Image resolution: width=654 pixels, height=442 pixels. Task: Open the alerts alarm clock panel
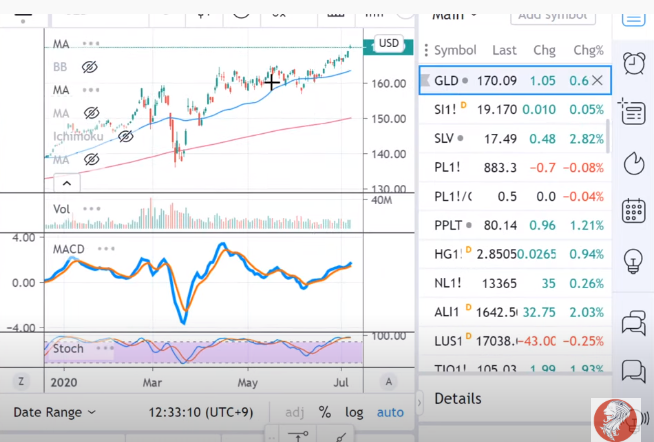coord(634,63)
